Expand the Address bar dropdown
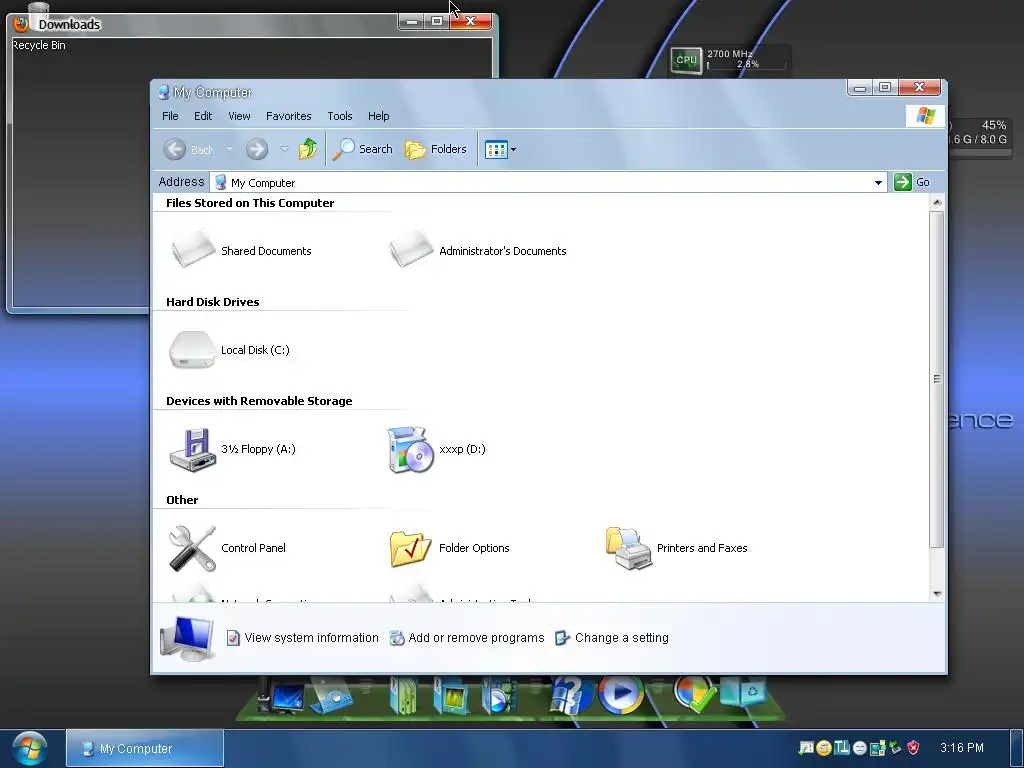This screenshot has width=1024, height=768. point(878,183)
